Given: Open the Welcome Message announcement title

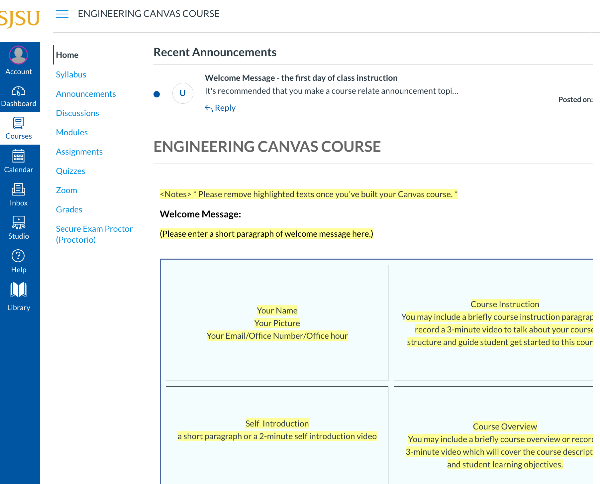Looking at the screenshot, I should (301, 78).
